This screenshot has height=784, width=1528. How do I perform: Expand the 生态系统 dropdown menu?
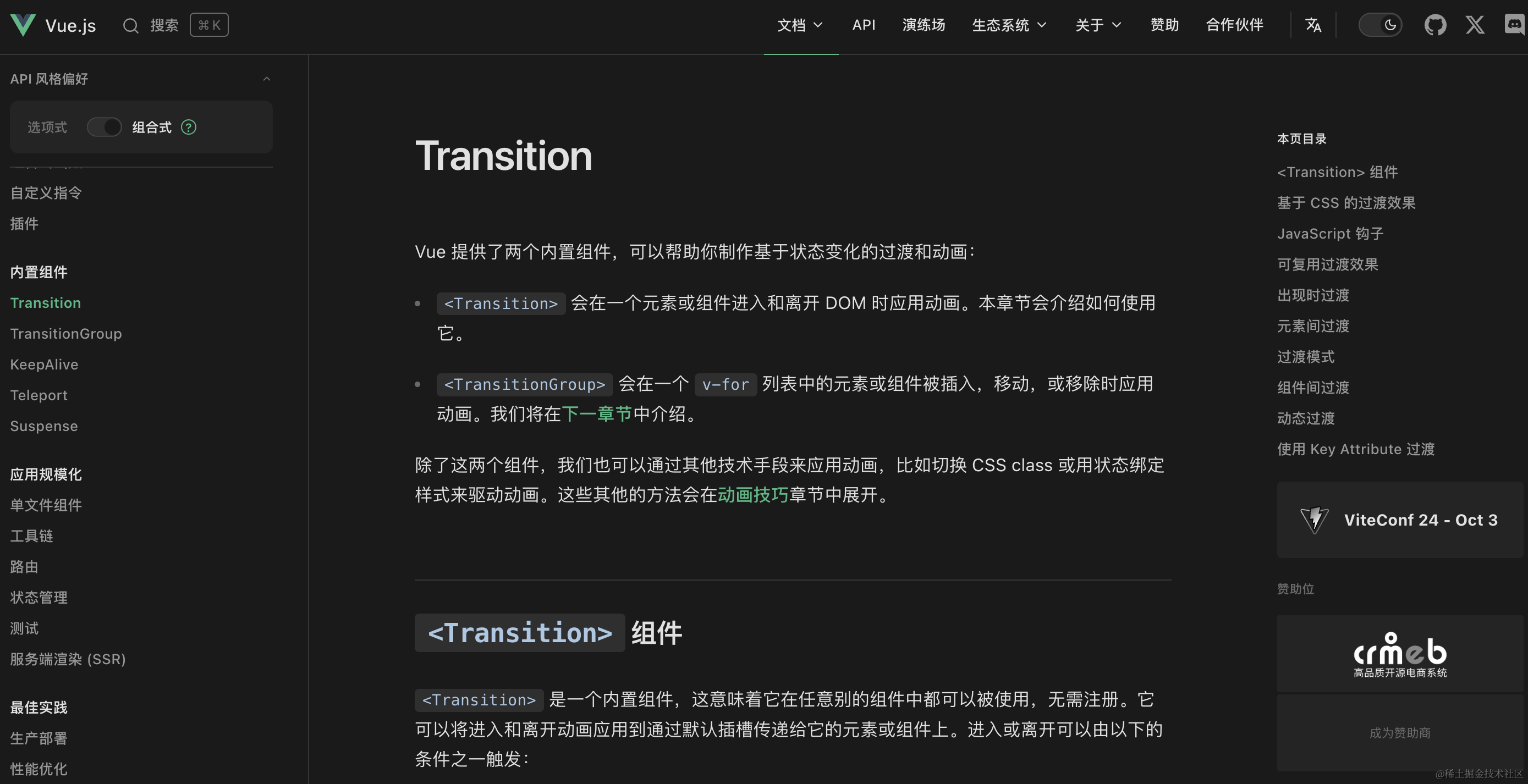coord(1008,25)
